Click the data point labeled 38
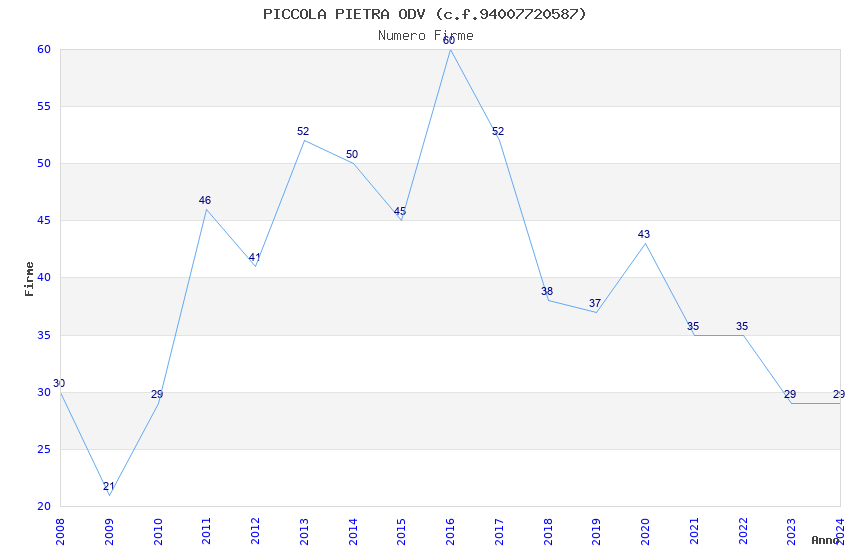The width and height of the screenshot is (850, 550). (x=548, y=300)
